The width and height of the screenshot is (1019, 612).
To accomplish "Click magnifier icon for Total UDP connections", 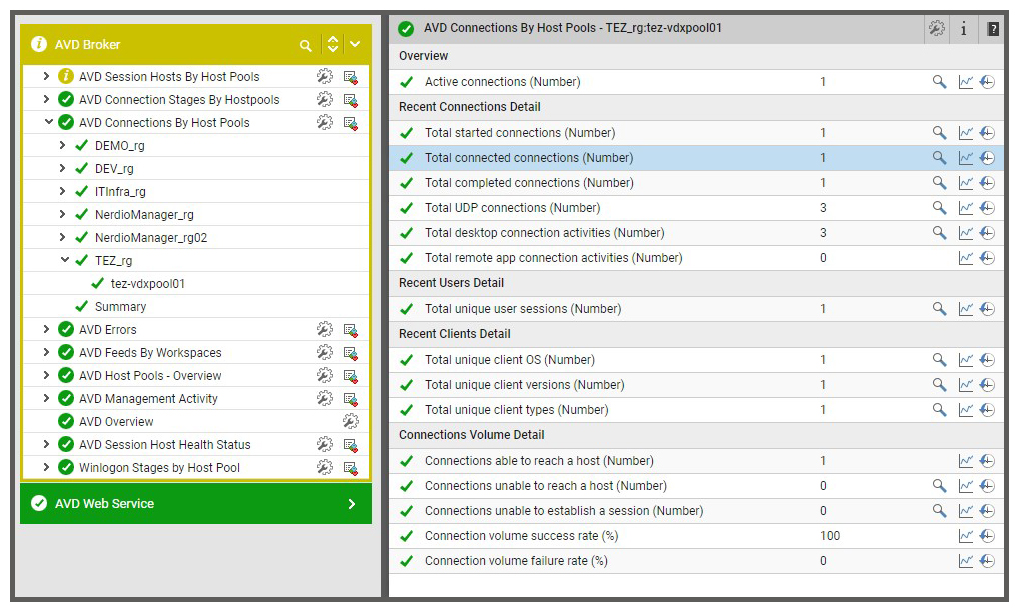I will [x=939, y=208].
